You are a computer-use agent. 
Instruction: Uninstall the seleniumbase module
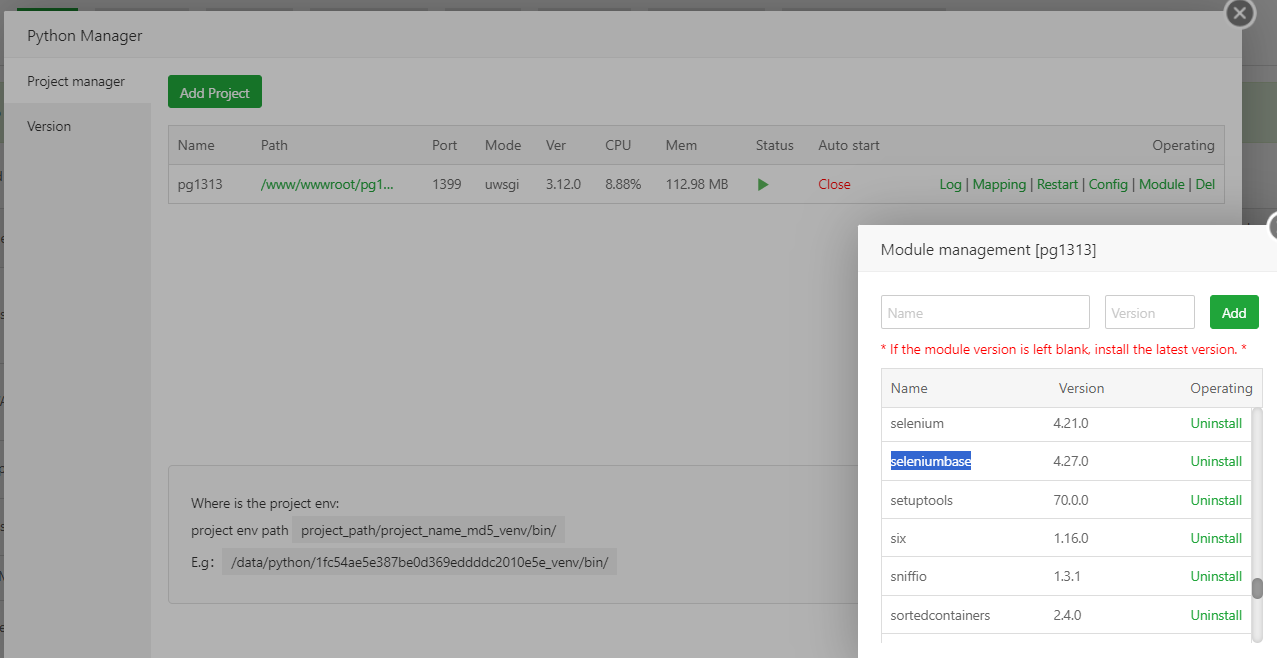click(x=1216, y=462)
